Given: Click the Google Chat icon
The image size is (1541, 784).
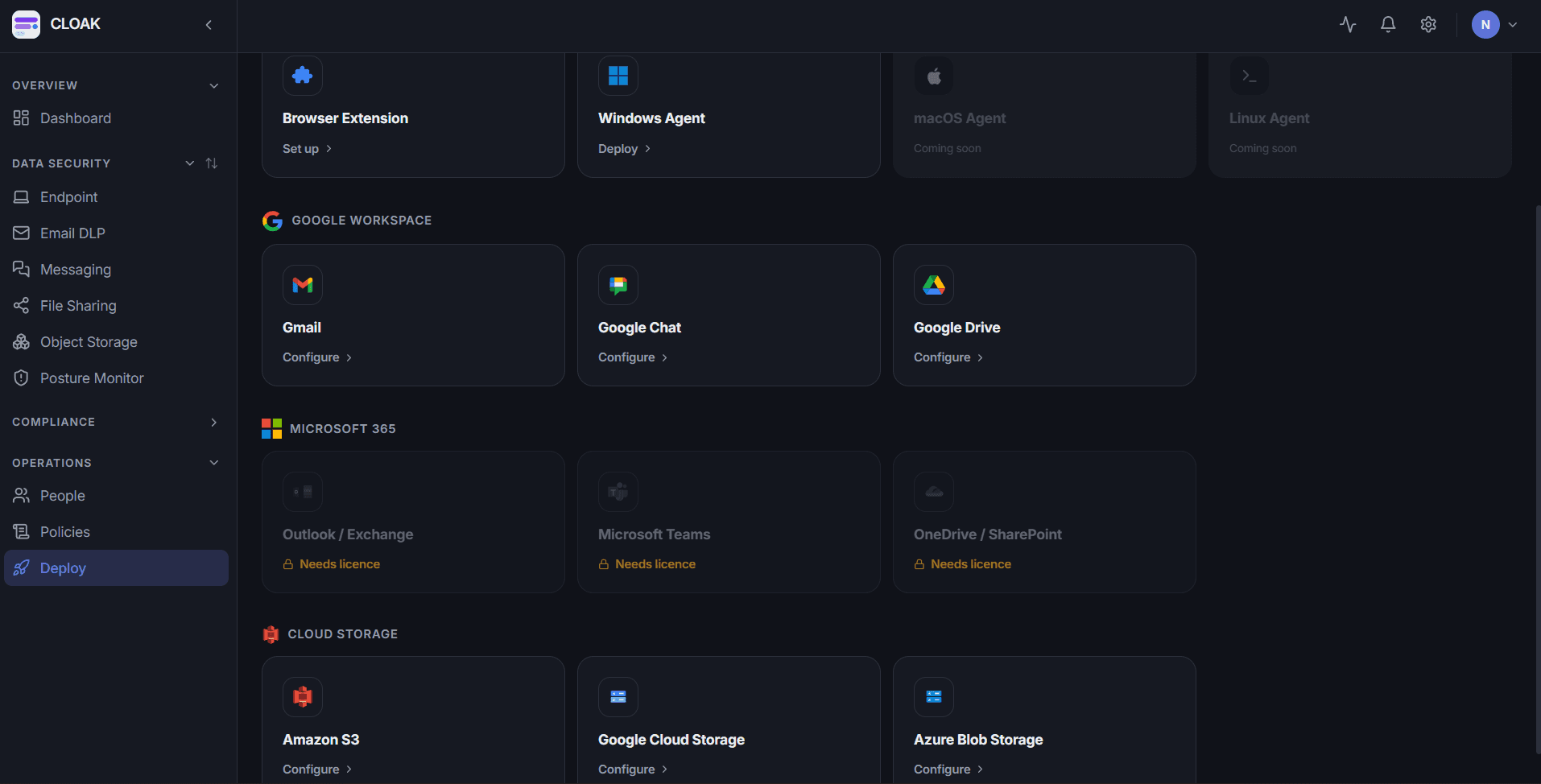Looking at the screenshot, I should click(x=618, y=285).
